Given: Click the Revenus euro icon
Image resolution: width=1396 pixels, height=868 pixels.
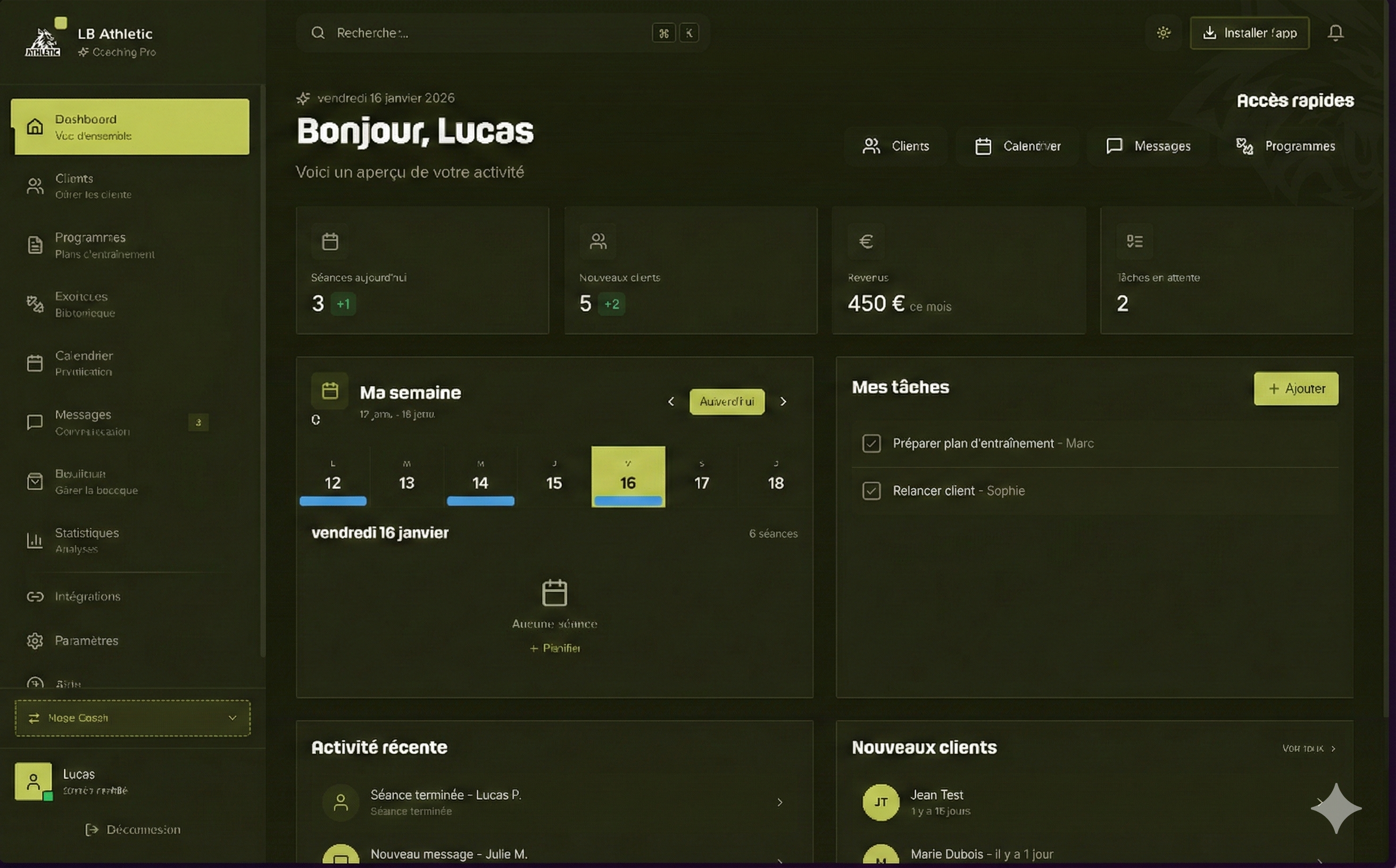Looking at the screenshot, I should coord(866,241).
